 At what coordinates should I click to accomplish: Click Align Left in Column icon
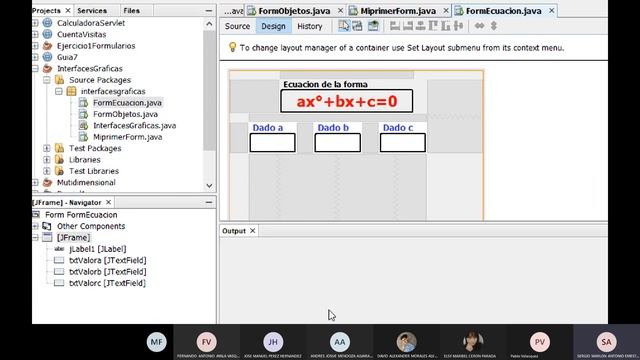[x=395, y=26]
